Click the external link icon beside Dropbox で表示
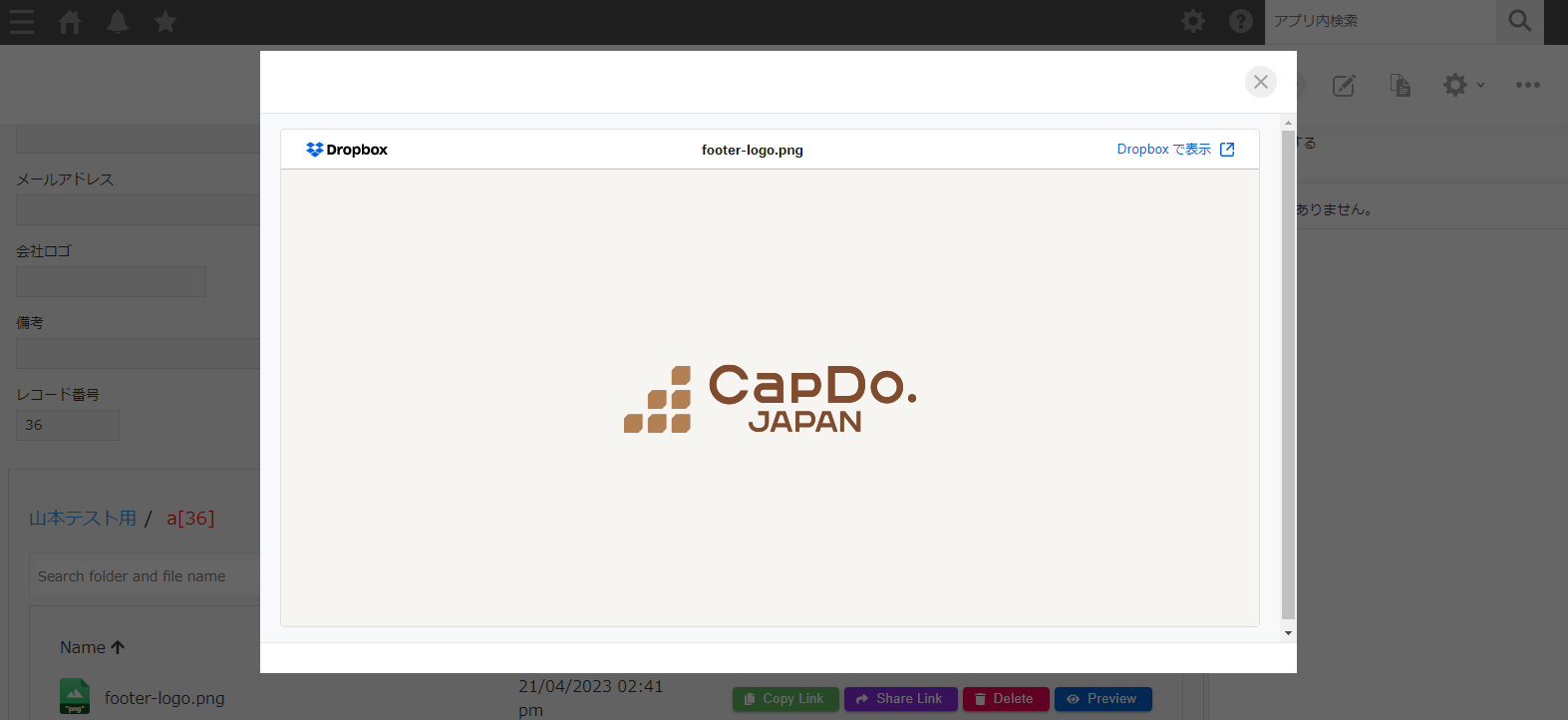This screenshot has width=1568, height=720. coord(1227,150)
